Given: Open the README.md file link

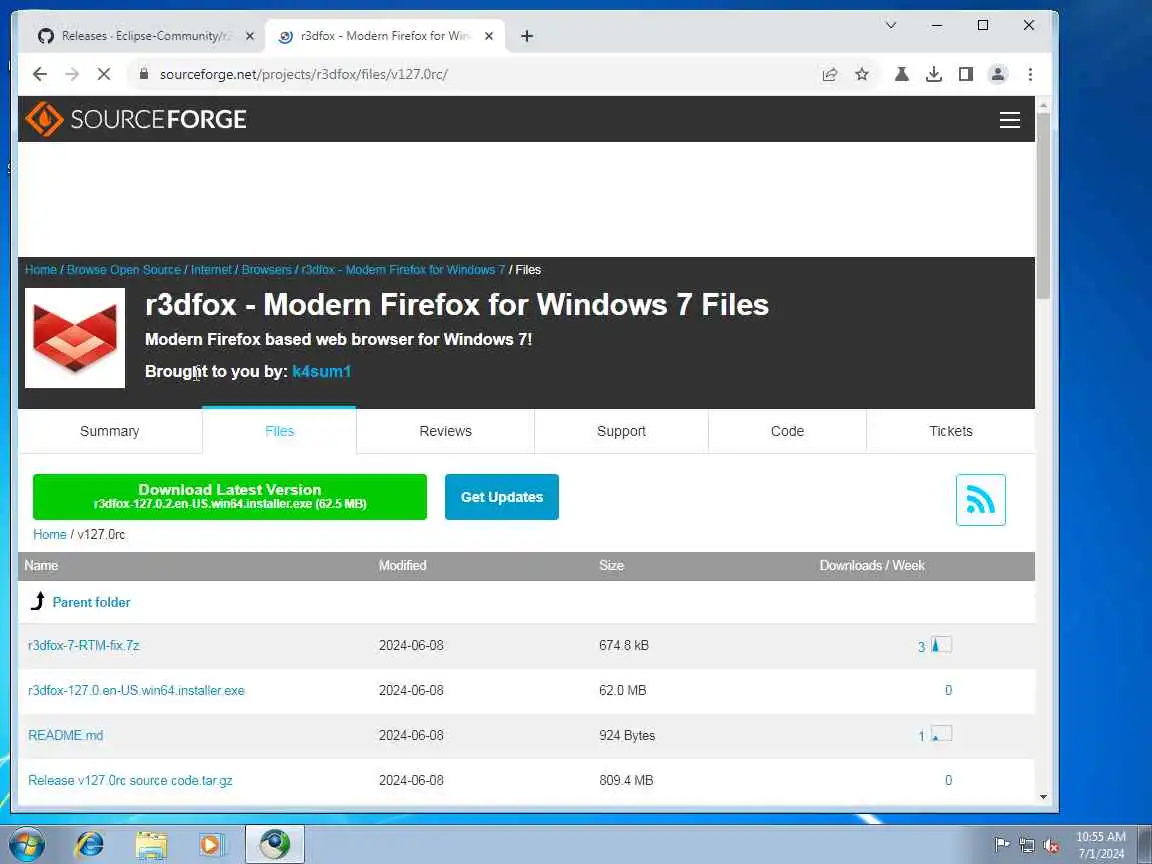Looking at the screenshot, I should (x=65, y=735).
